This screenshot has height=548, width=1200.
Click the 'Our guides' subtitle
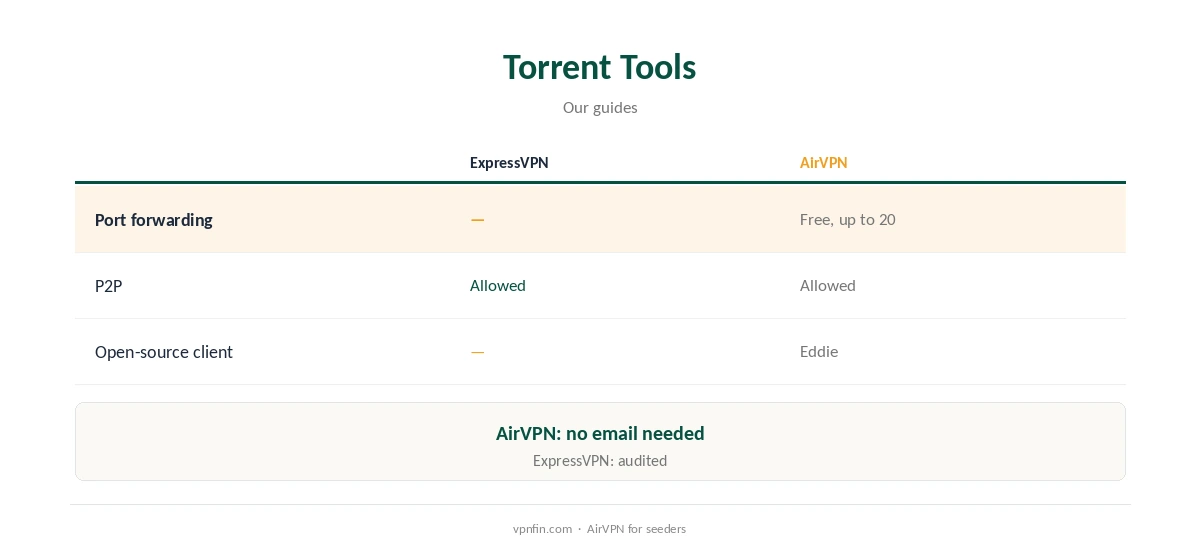click(x=600, y=107)
